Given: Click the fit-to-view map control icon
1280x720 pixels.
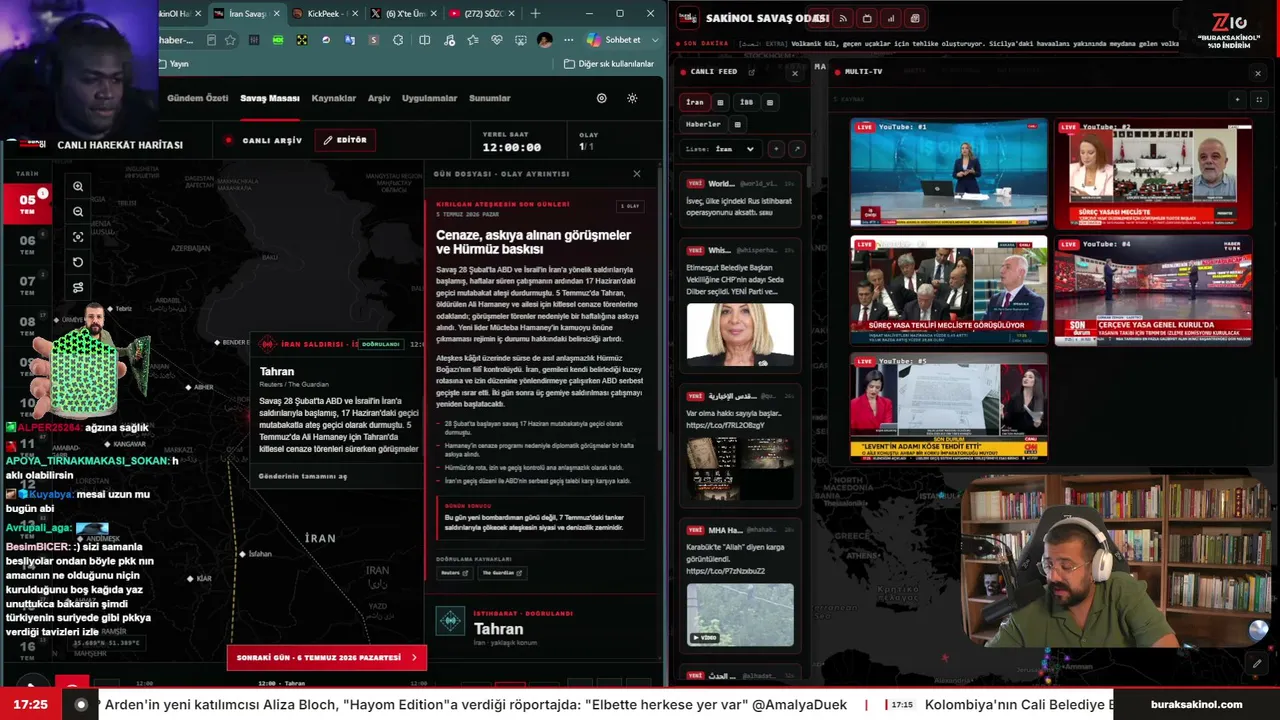Looking at the screenshot, I should pyautogui.click(x=78, y=237).
